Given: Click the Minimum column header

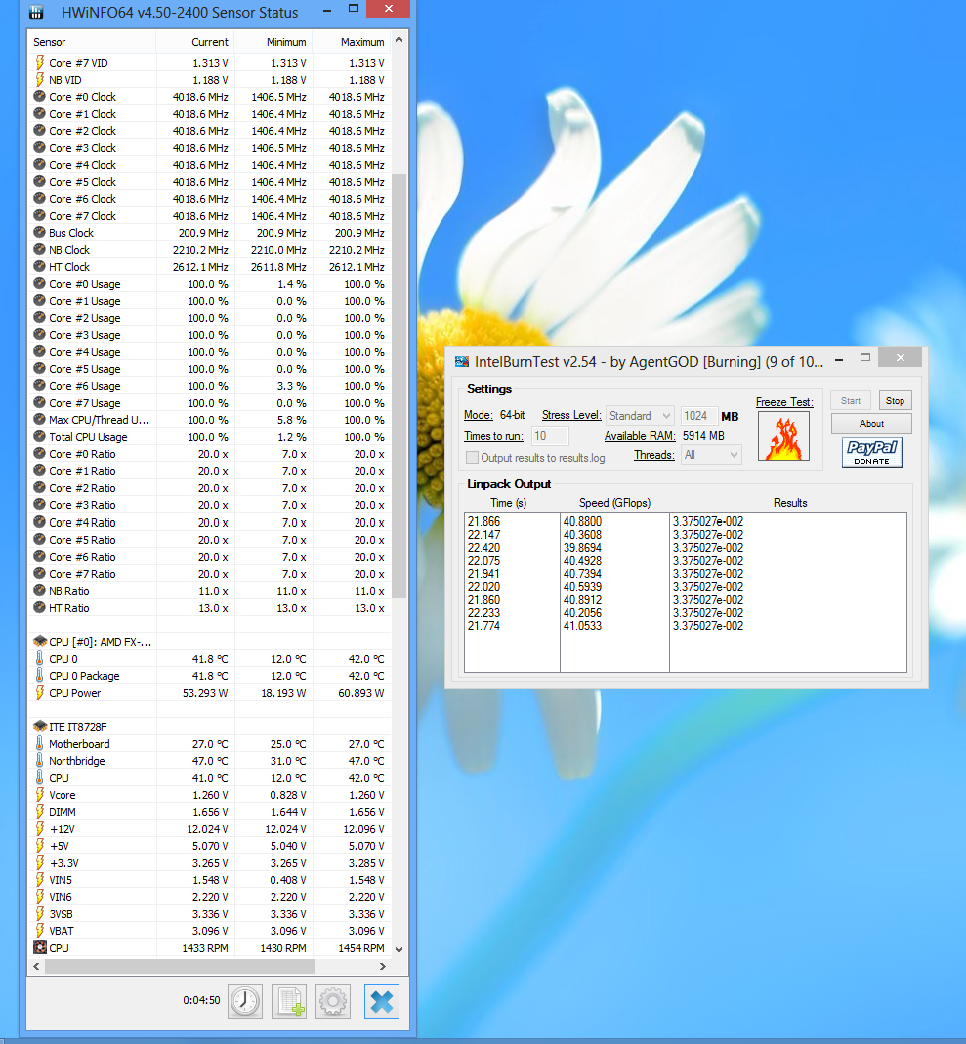Looking at the screenshot, I should tap(274, 42).
